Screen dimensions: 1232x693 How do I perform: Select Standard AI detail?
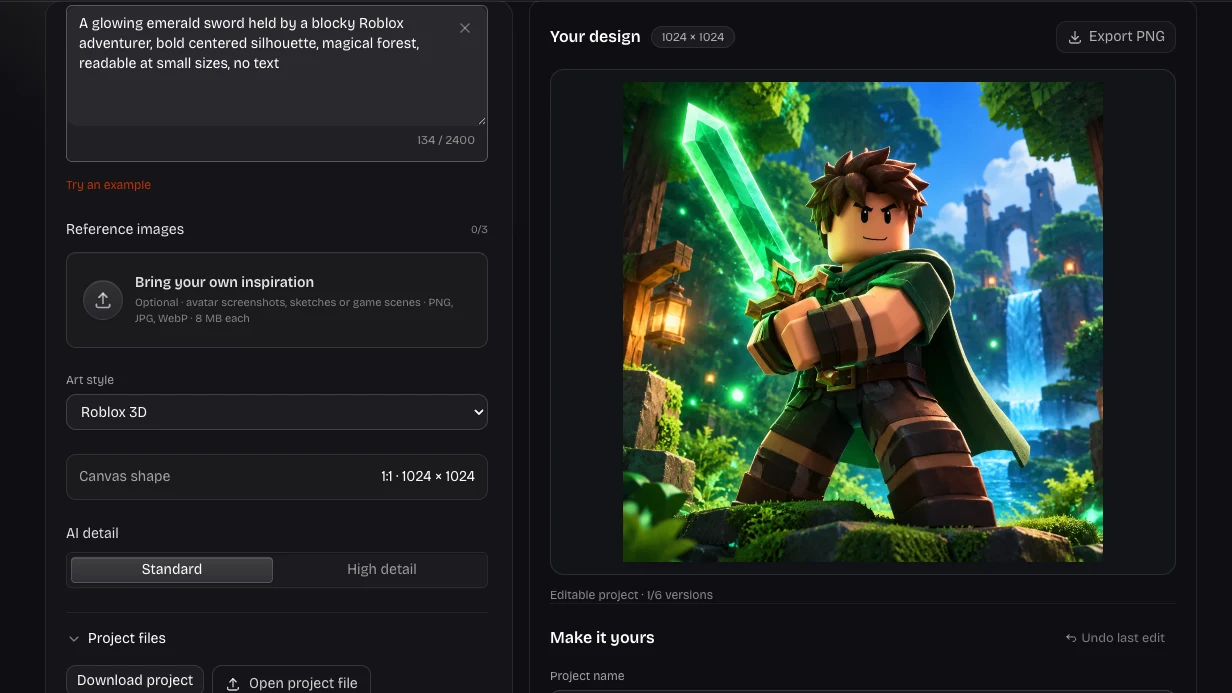point(172,570)
